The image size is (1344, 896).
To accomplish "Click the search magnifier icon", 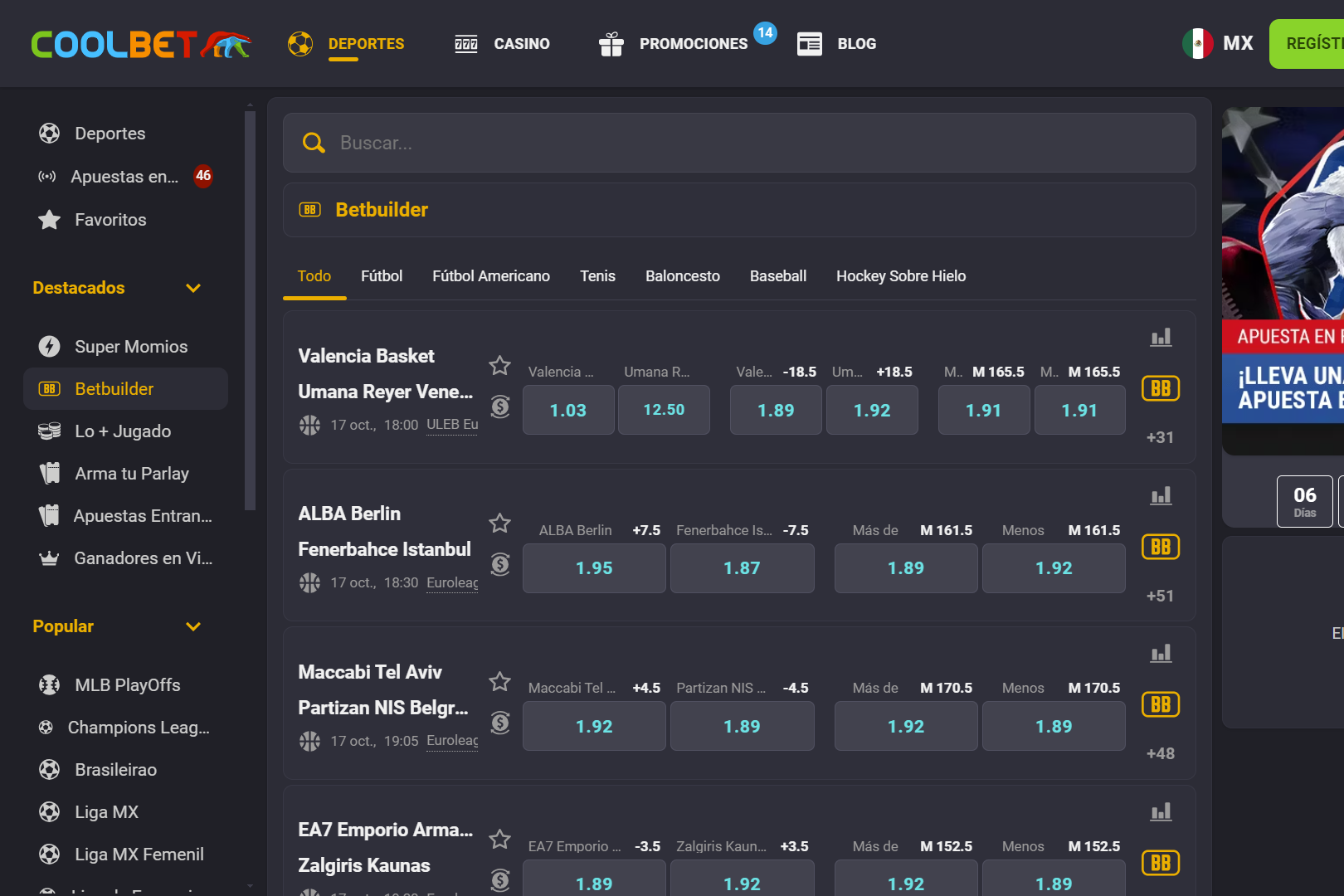I will (x=314, y=143).
